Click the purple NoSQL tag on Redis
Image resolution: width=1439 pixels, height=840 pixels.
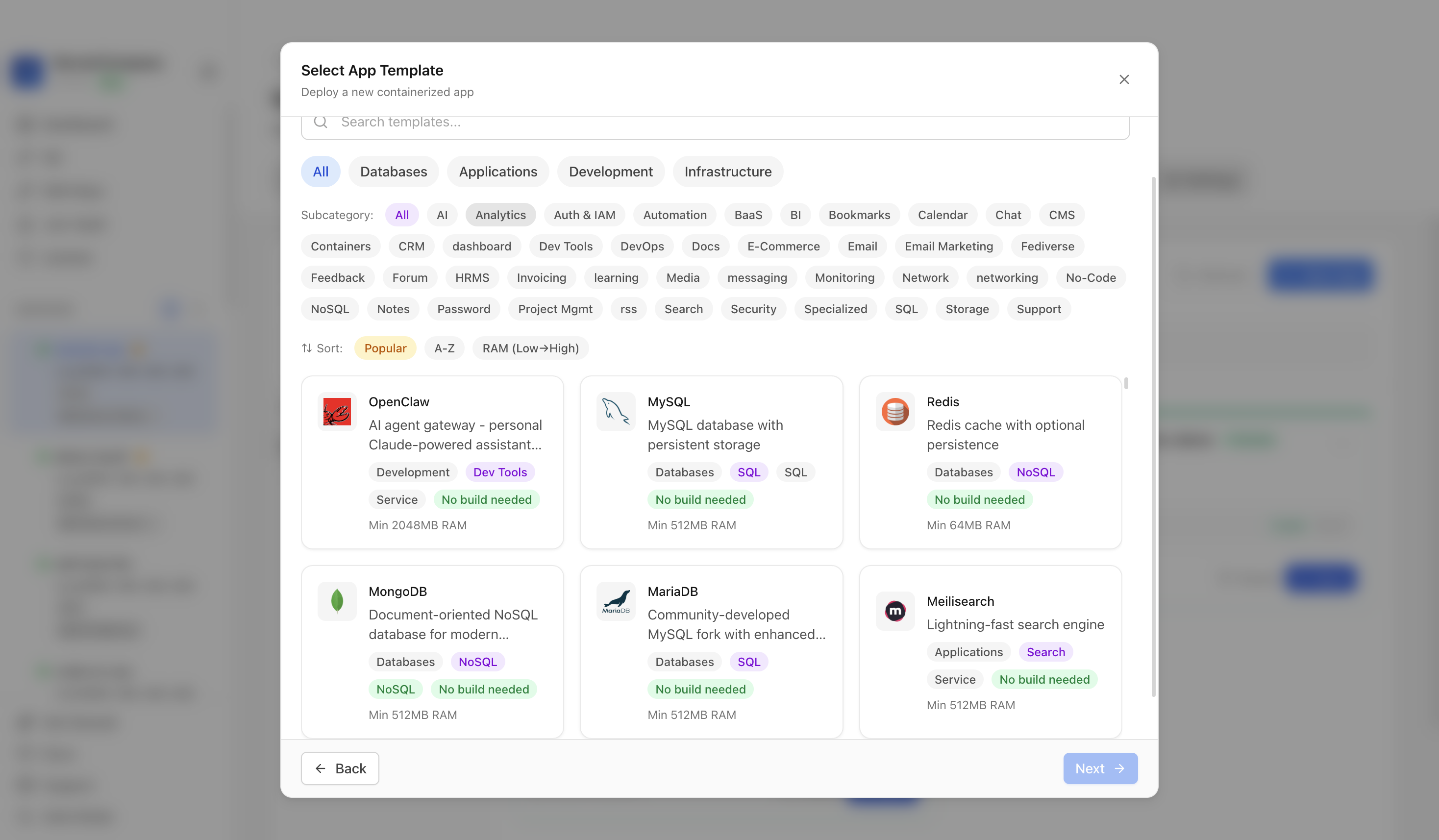point(1035,471)
